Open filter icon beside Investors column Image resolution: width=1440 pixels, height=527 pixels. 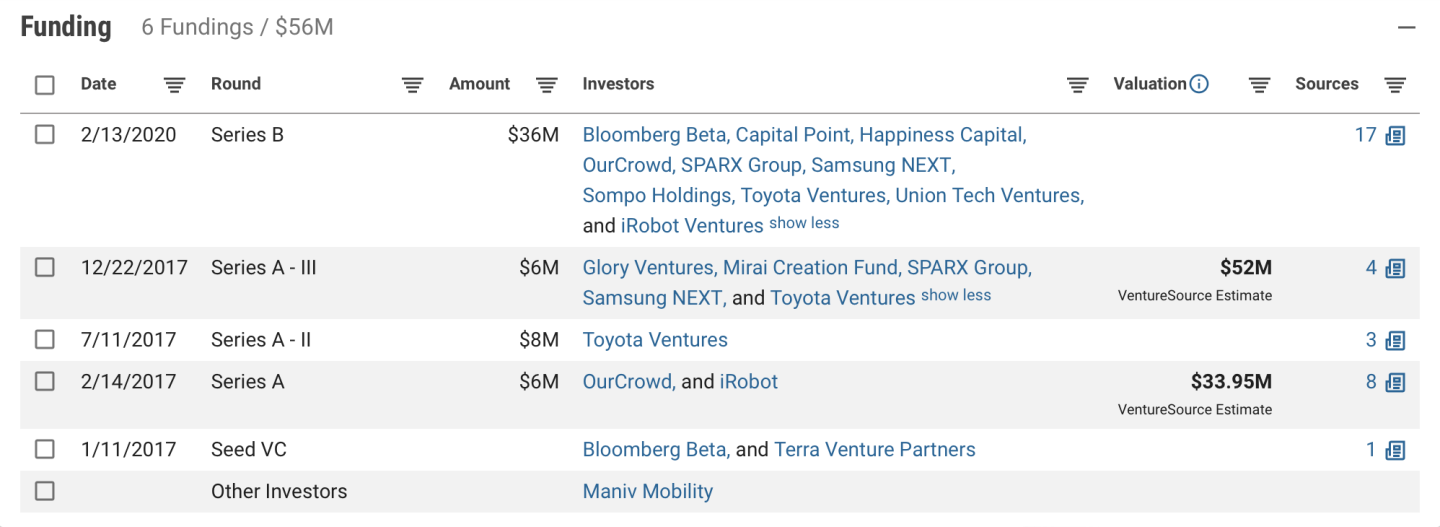[1077, 85]
